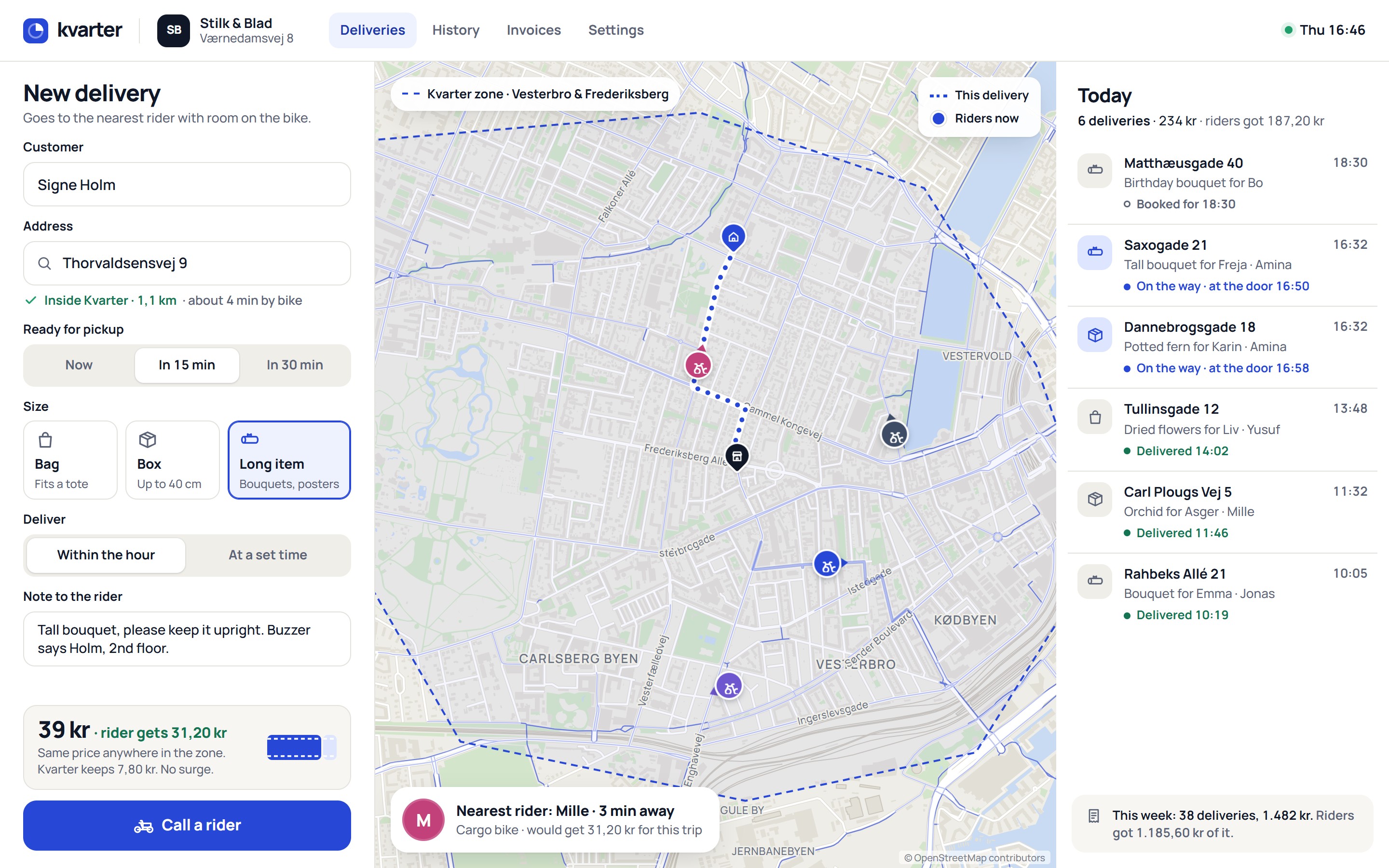The image size is (1389, 868).
Task: Open the Deliveries tab
Action: point(372,30)
